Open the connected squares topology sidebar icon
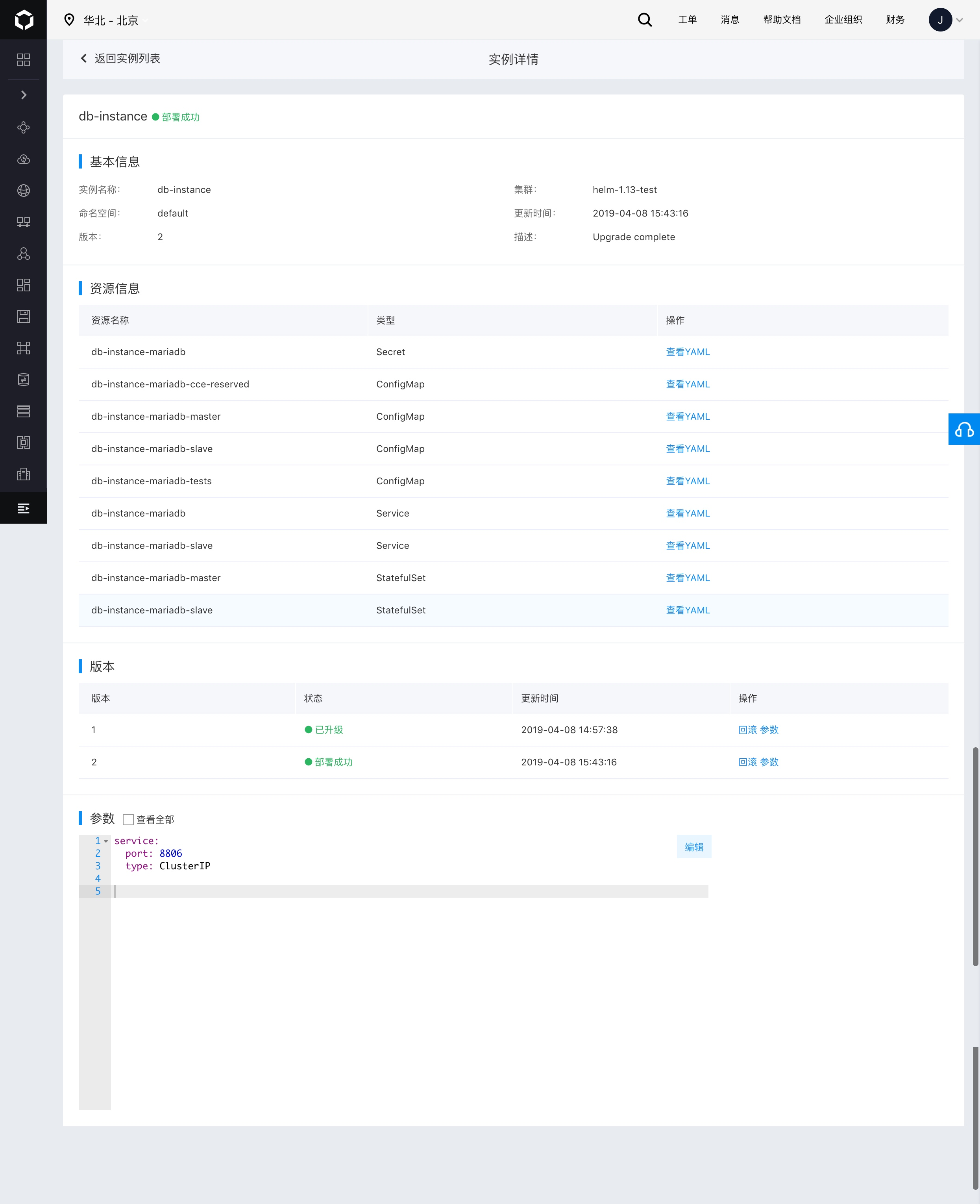Viewport: 980px width, 1204px height. tap(24, 348)
